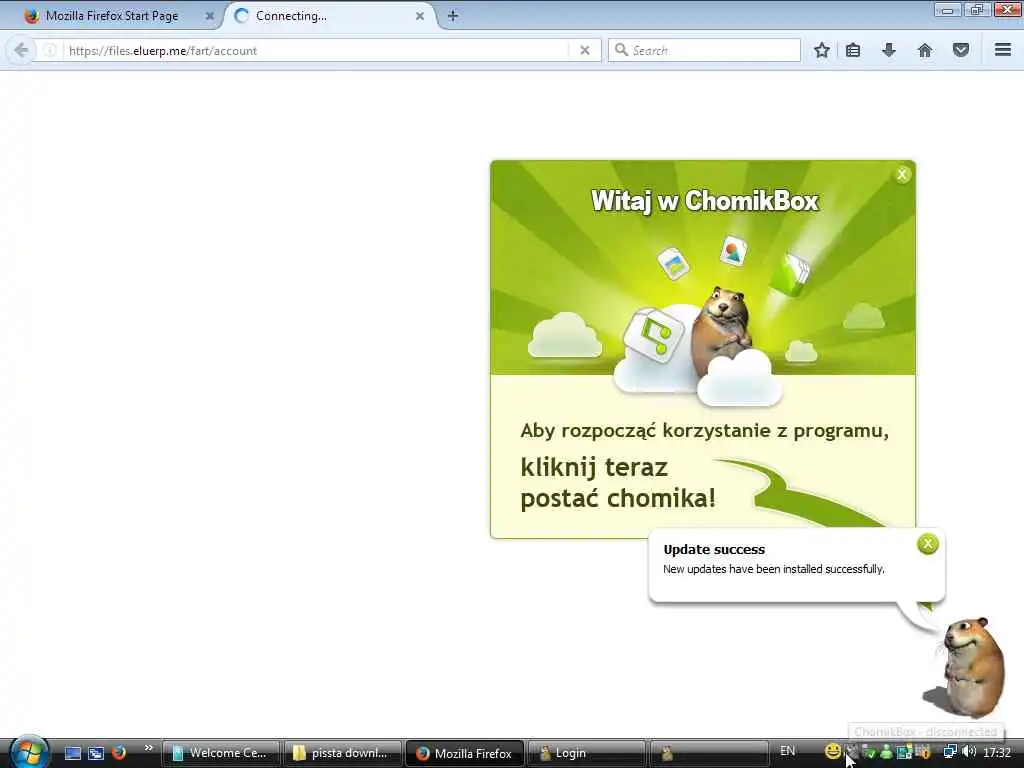Close the Witaj w ChomikBox welcome panel

pos(903,174)
